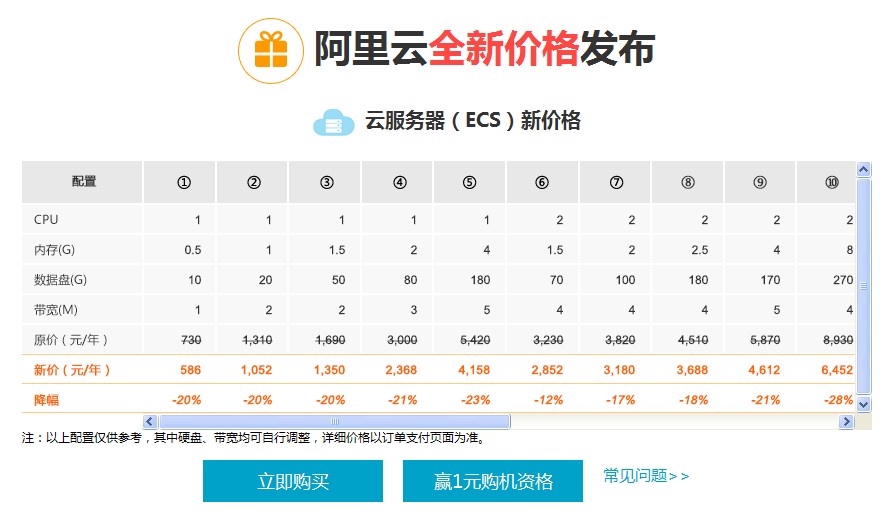The width and height of the screenshot is (891, 523).
Task: Click the table's scroll down arrow
Action: pyautogui.click(x=864, y=404)
